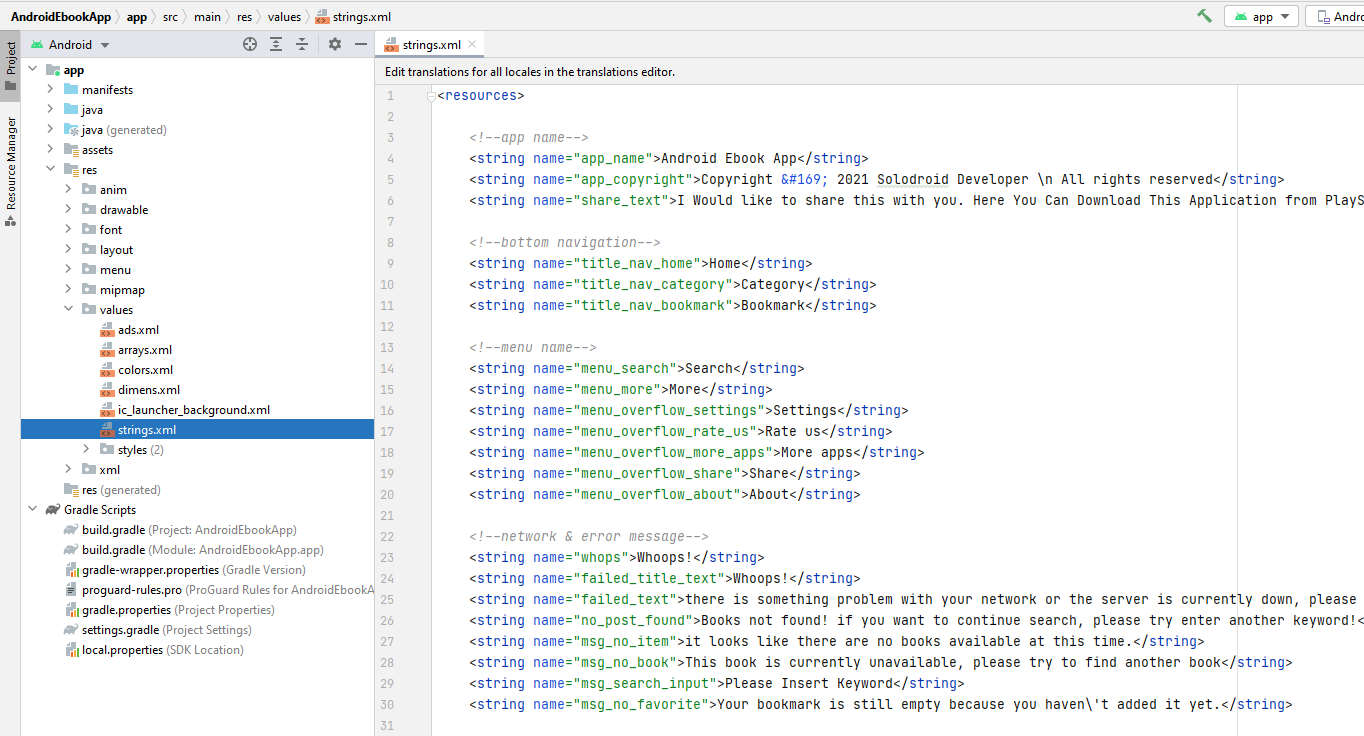The image size is (1364, 736).
Task: Open the app run configuration dropdown
Action: pyautogui.click(x=1262, y=17)
